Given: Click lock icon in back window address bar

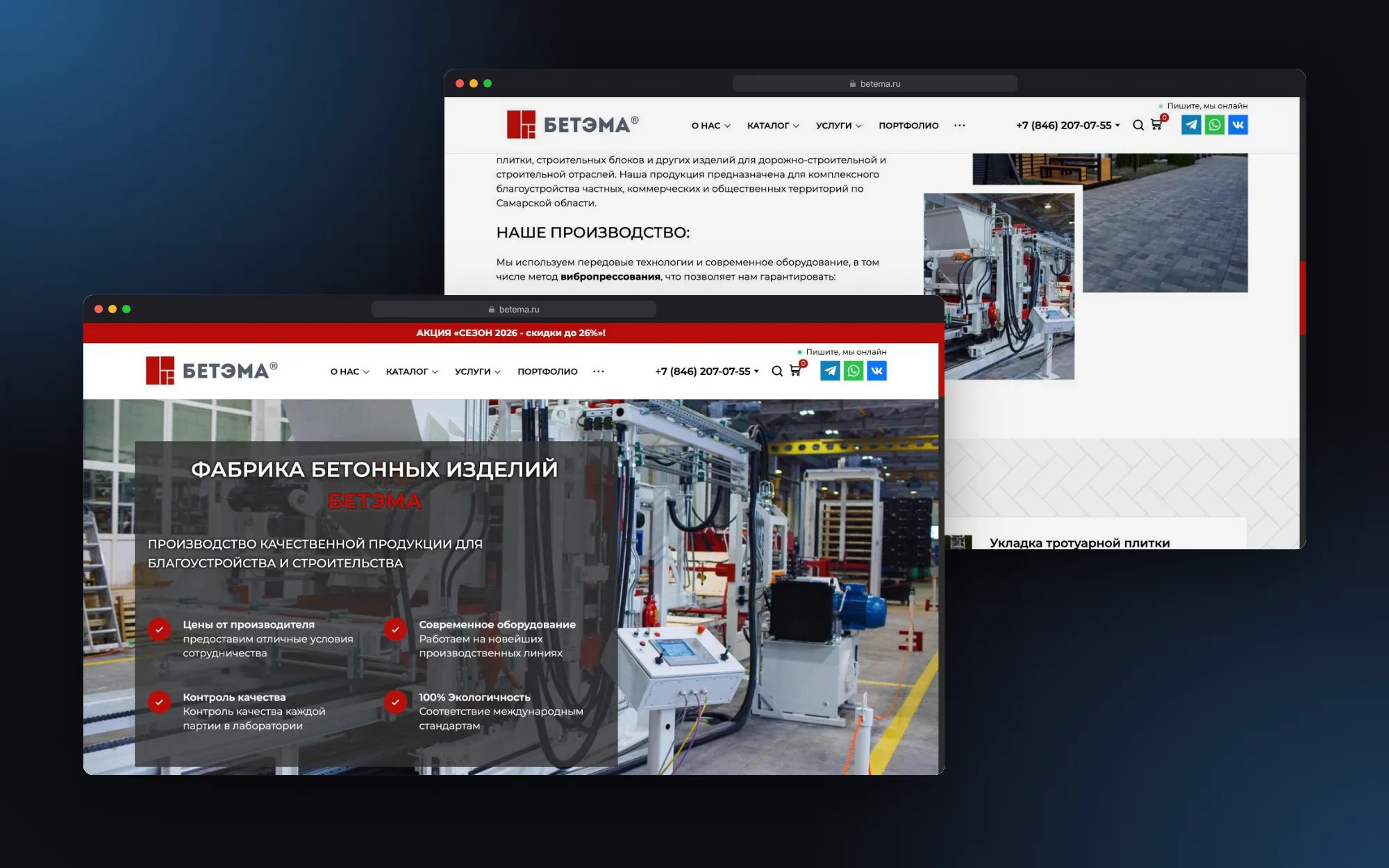Looking at the screenshot, I should (x=853, y=84).
